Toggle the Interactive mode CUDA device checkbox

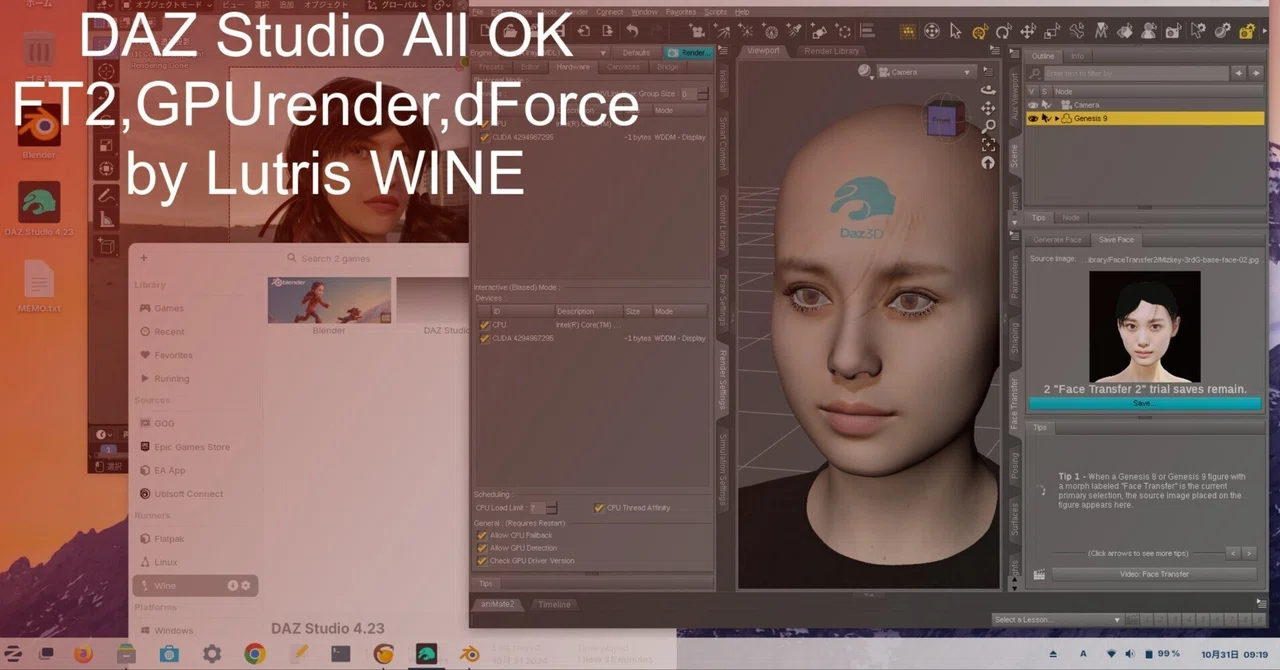tap(485, 338)
